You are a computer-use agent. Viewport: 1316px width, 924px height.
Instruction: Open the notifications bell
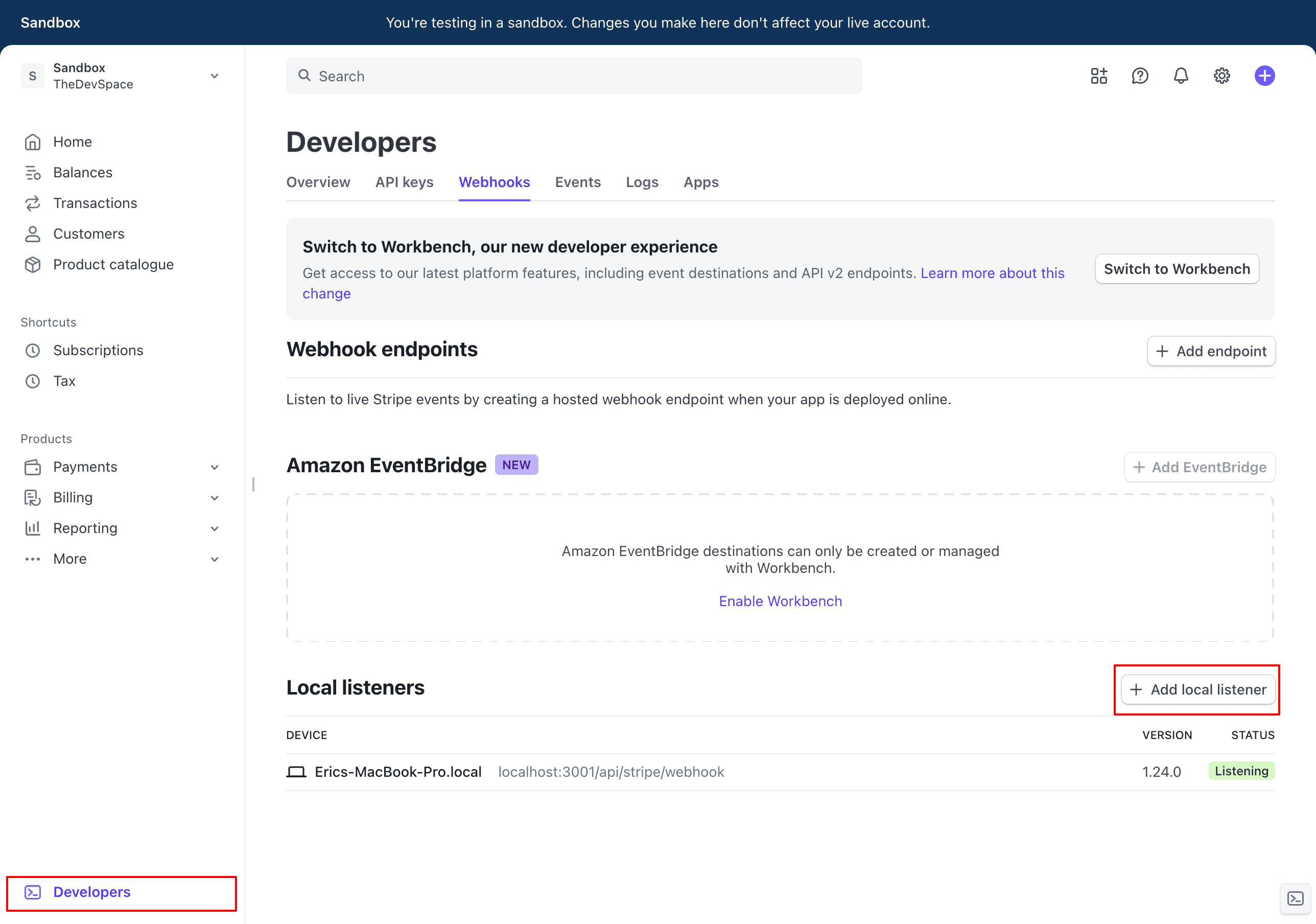(1181, 75)
